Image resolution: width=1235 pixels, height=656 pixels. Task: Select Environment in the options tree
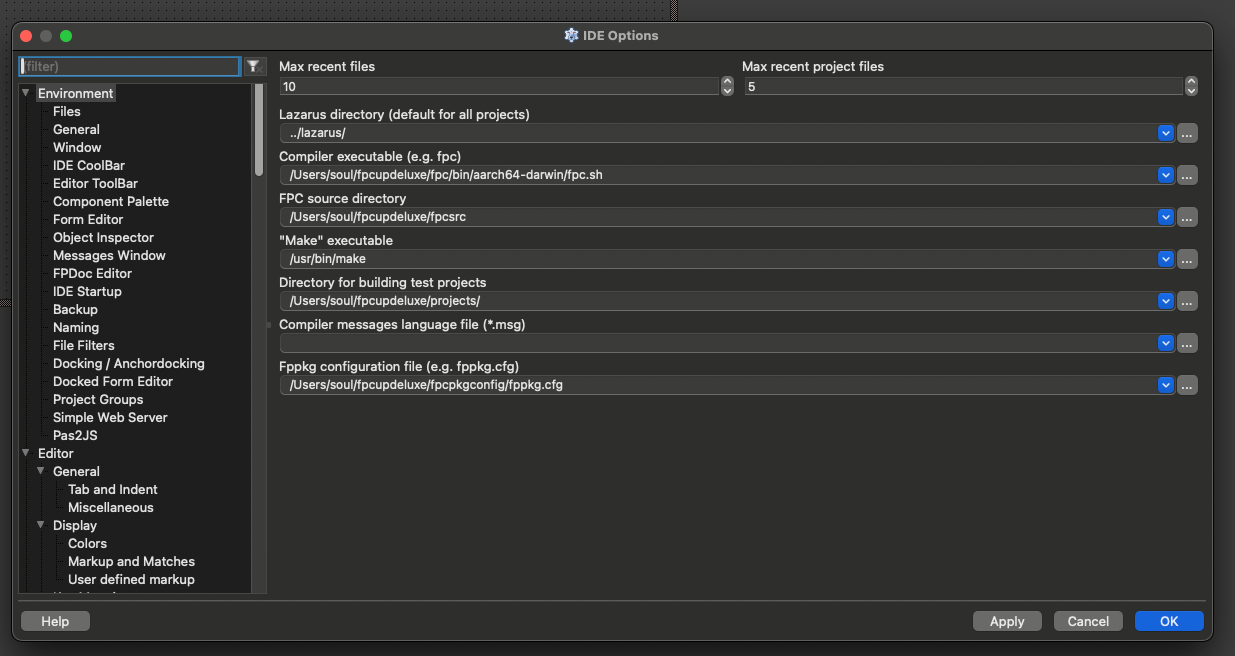click(x=76, y=93)
